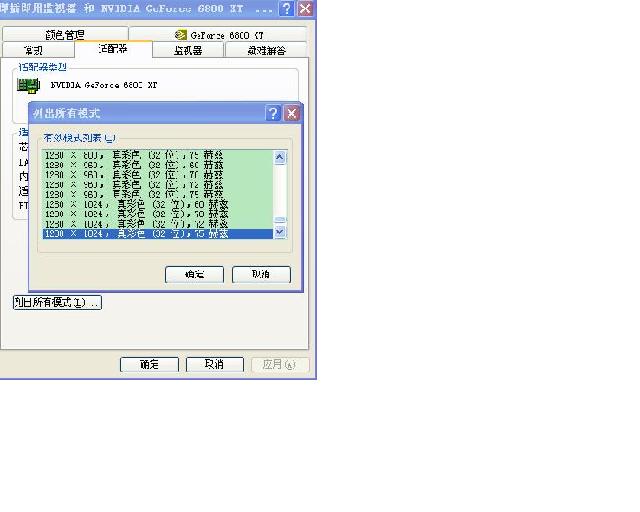Click the mode list scrollbar thumb
This screenshot has width=640, height=512.
(280, 219)
